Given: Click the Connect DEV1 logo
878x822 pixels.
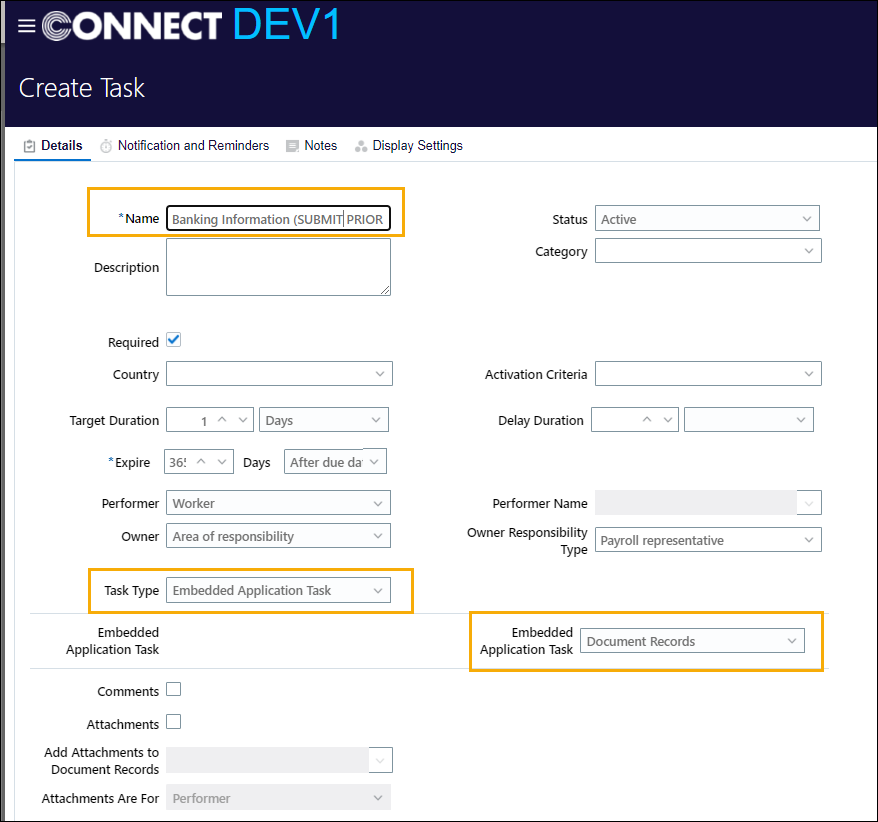Looking at the screenshot, I should point(191,25).
